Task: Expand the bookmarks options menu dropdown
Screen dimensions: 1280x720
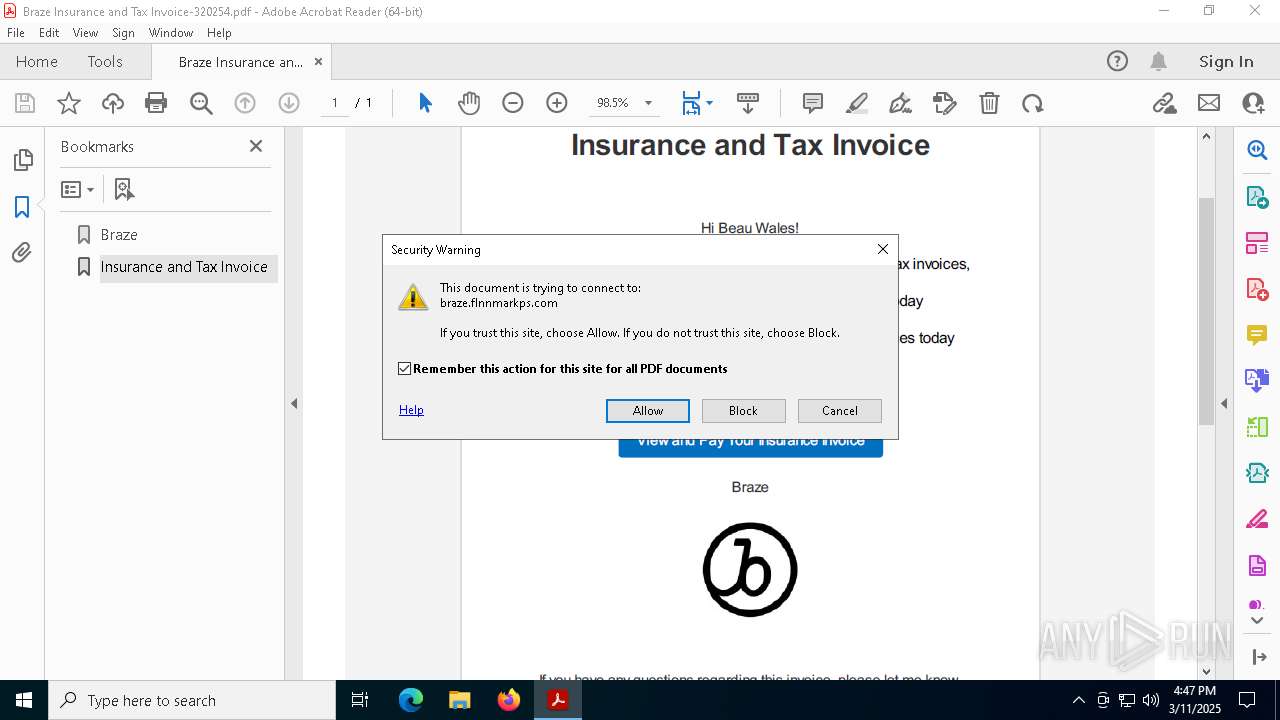Action: pyautogui.click(x=77, y=189)
